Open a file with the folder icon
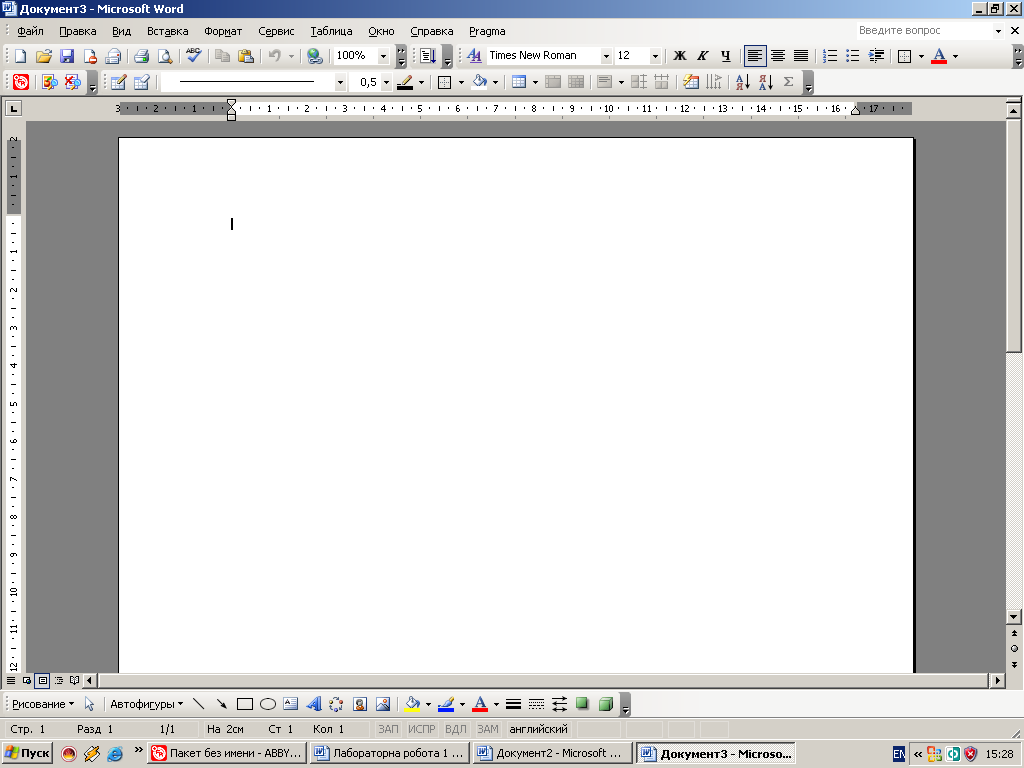Viewport: 1024px width, 768px height. 43,56
